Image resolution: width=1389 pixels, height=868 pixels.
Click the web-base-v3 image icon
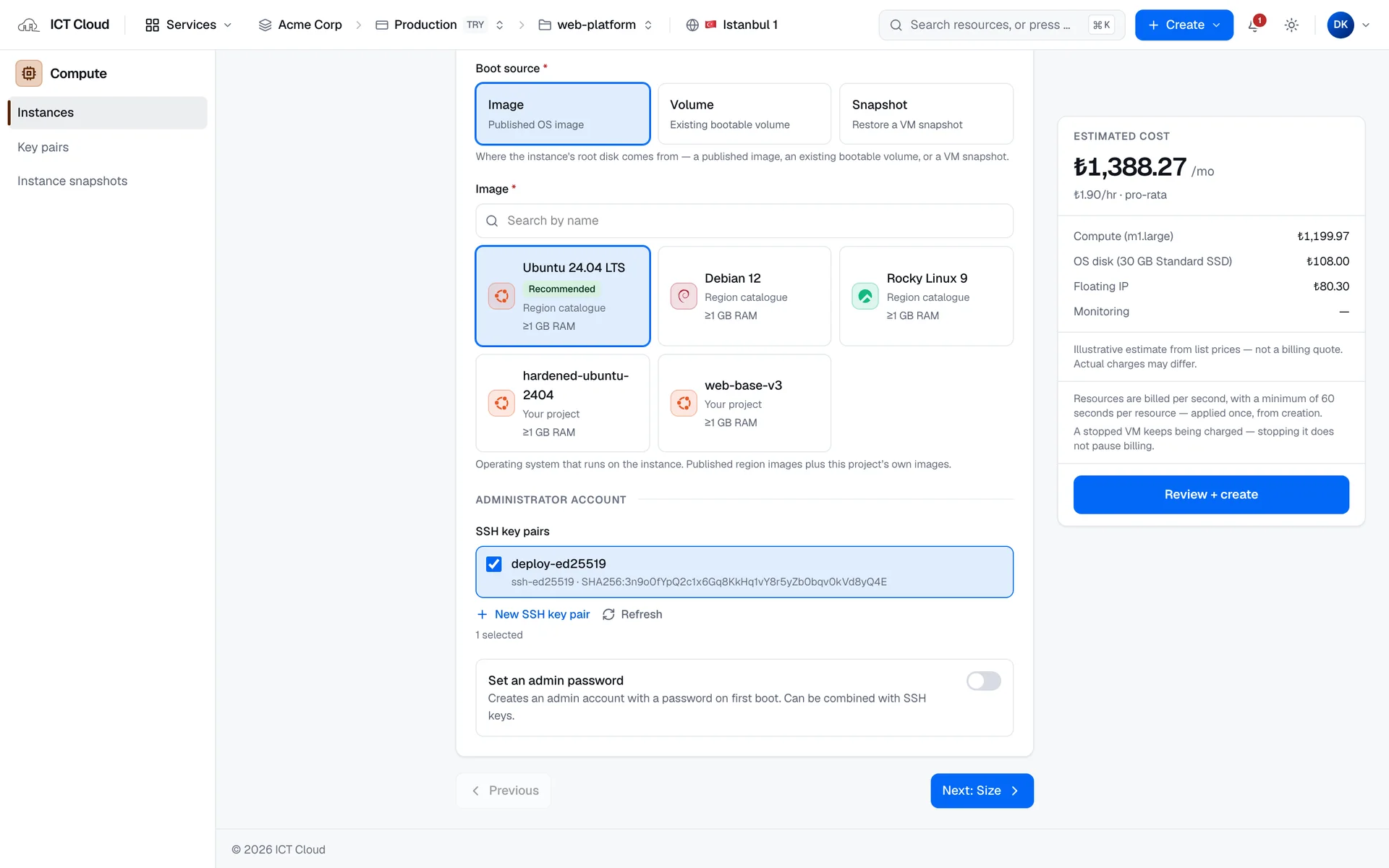point(684,403)
